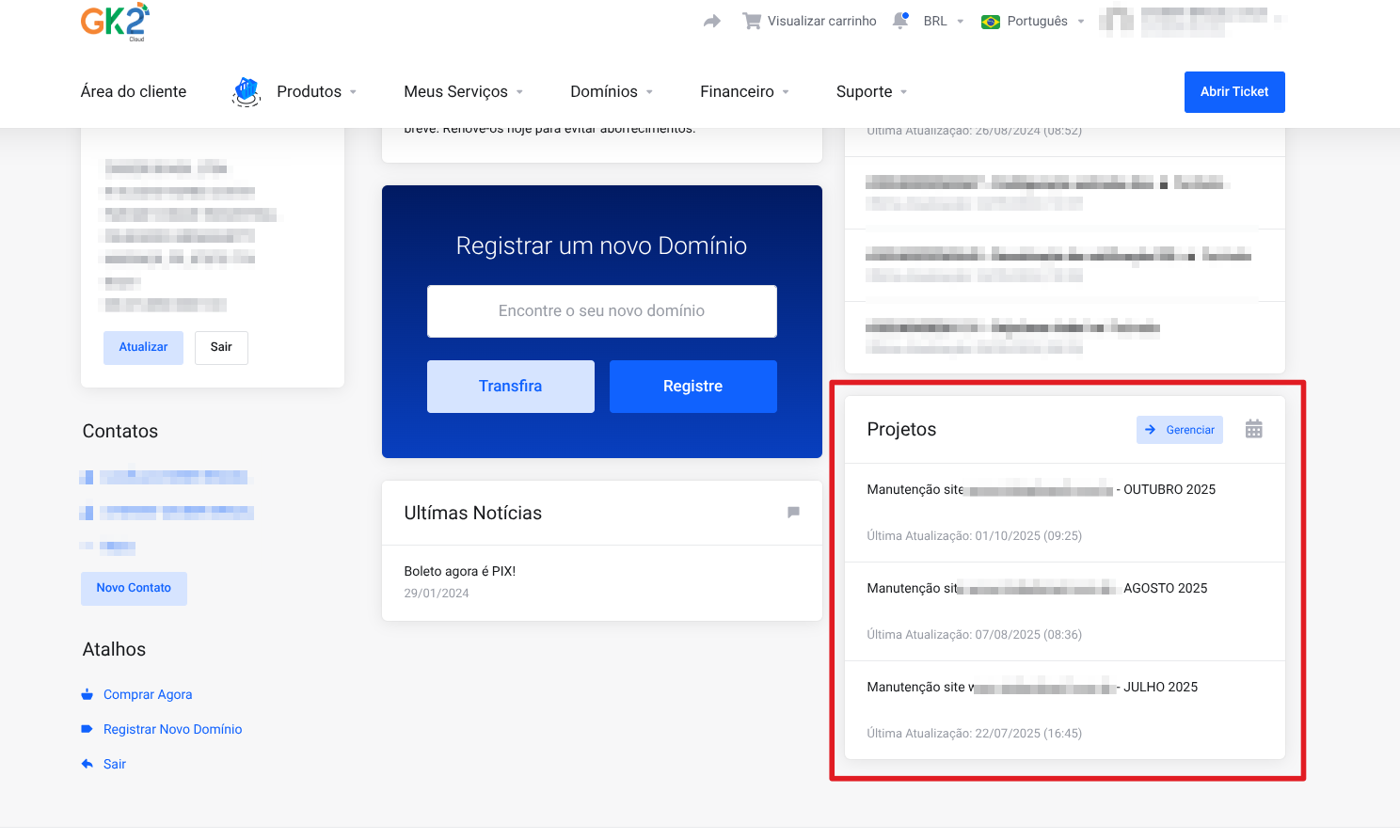Open the Financeiro menu
This screenshot has height=840, width=1400.
[x=744, y=91]
